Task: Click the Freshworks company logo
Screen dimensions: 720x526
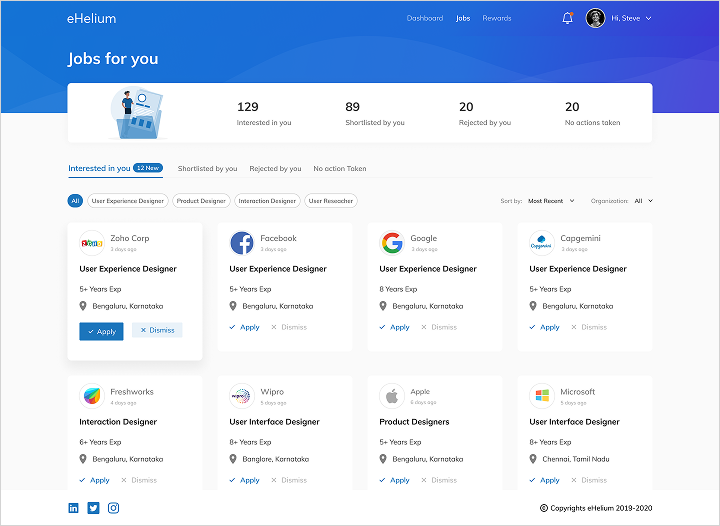Action: tap(92, 396)
